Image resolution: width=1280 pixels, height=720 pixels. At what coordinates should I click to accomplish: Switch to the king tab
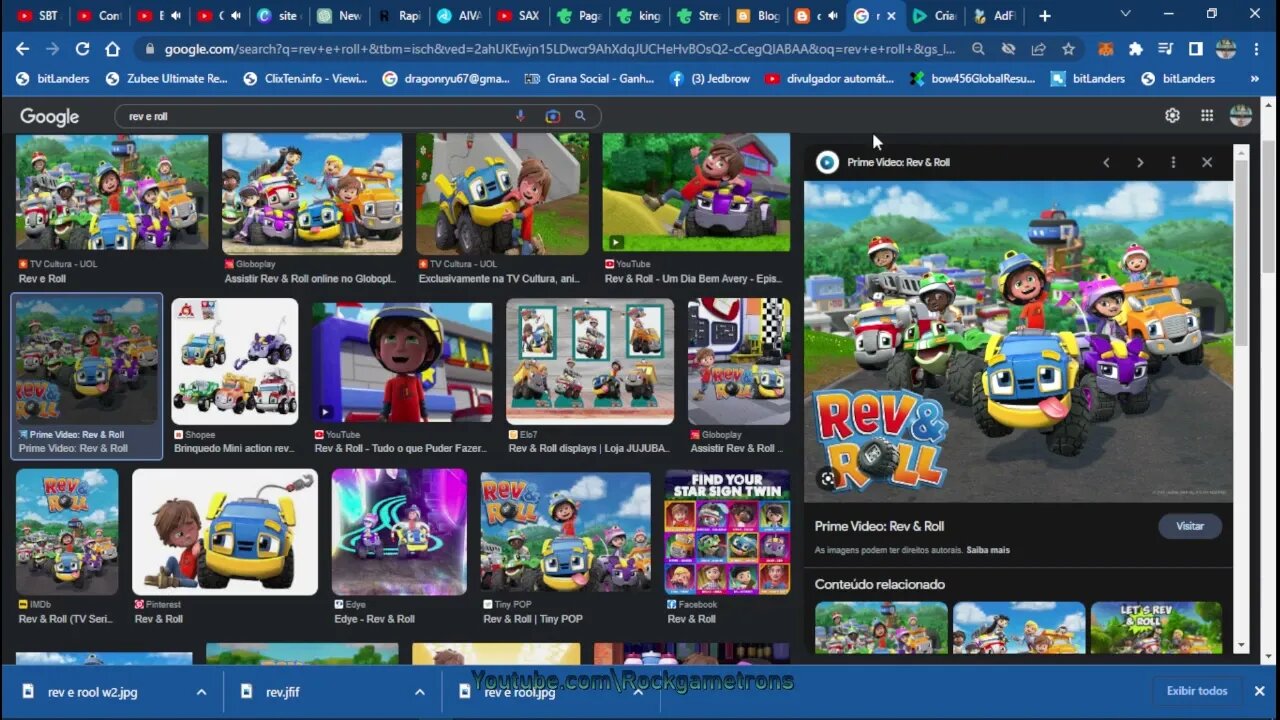639,16
